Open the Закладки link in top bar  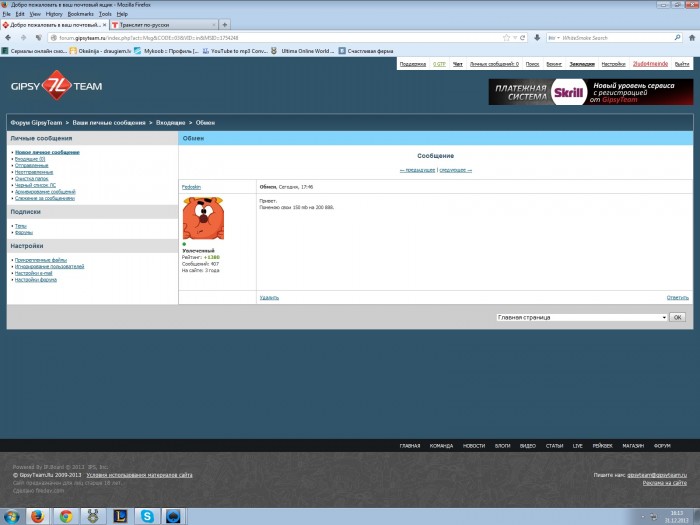coord(582,64)
